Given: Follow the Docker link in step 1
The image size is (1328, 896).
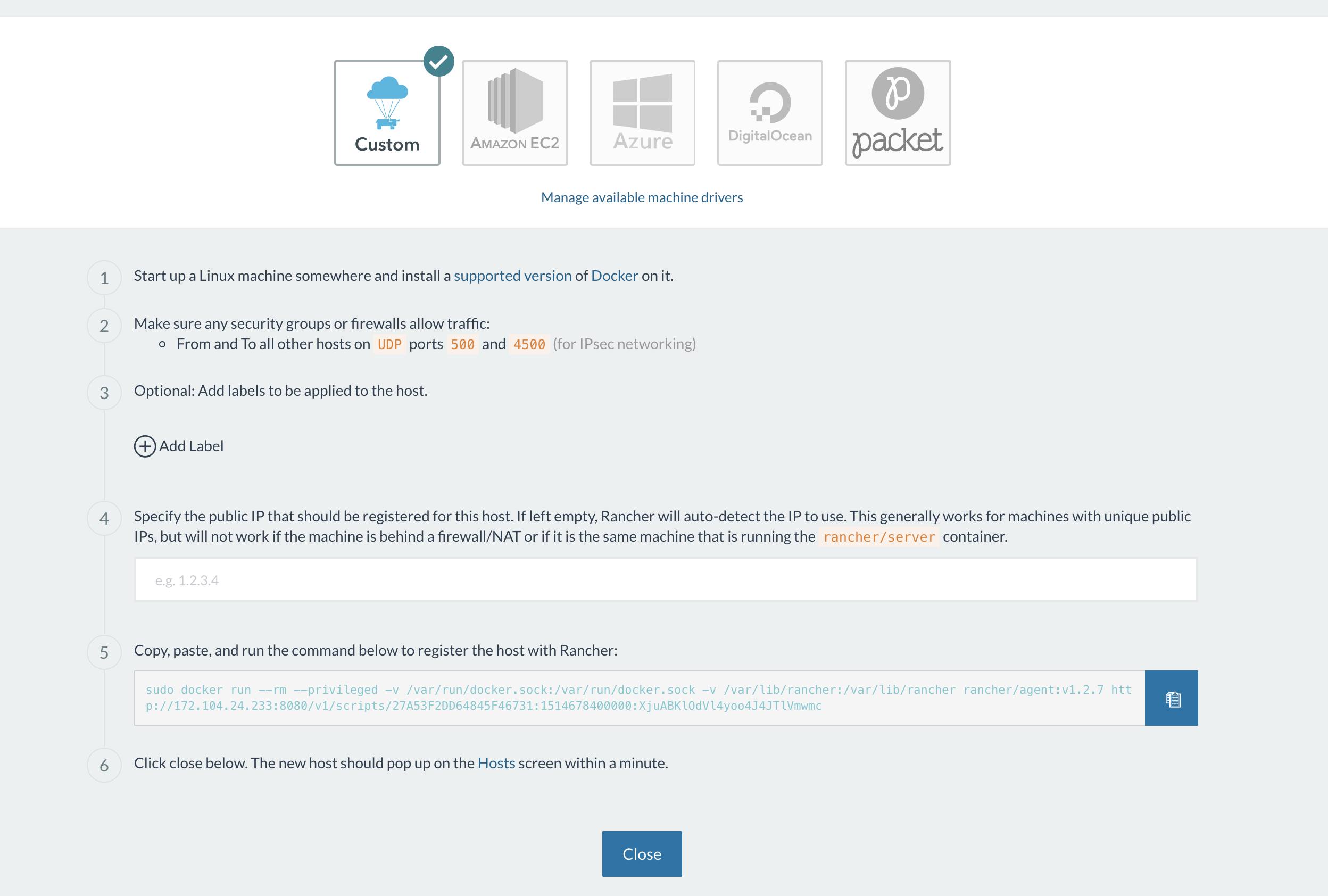Looking at the screenshot, I should 615,276.
